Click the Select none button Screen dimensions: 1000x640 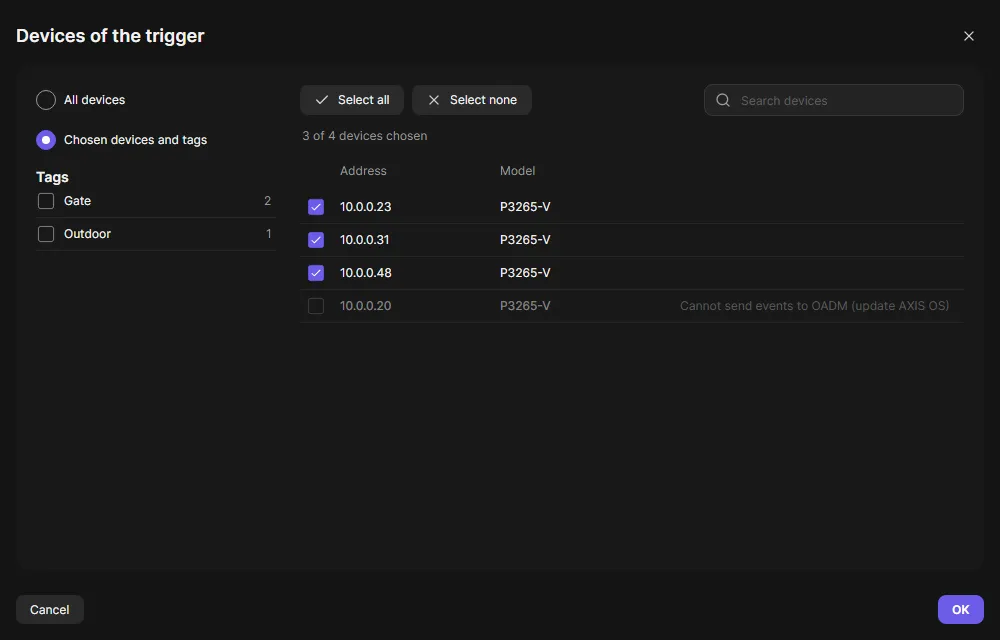(472, 100)
